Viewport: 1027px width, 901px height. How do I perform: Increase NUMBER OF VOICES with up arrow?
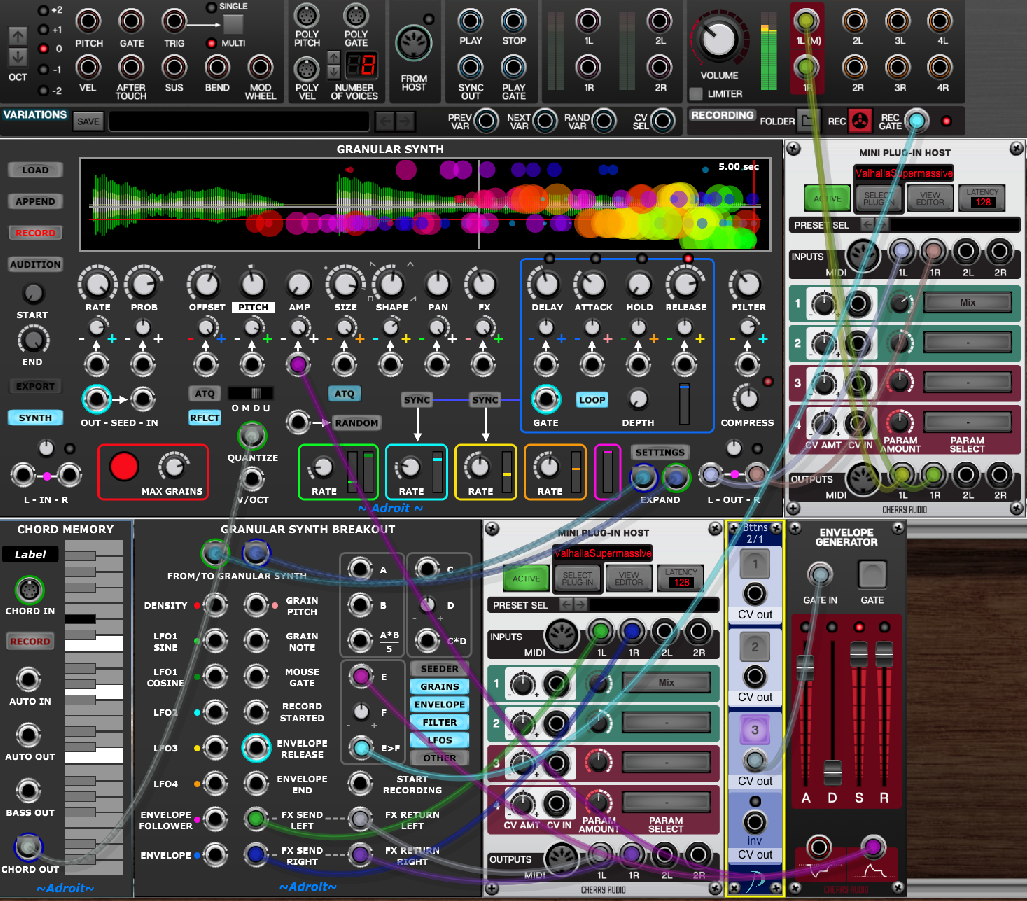point(333,56)
